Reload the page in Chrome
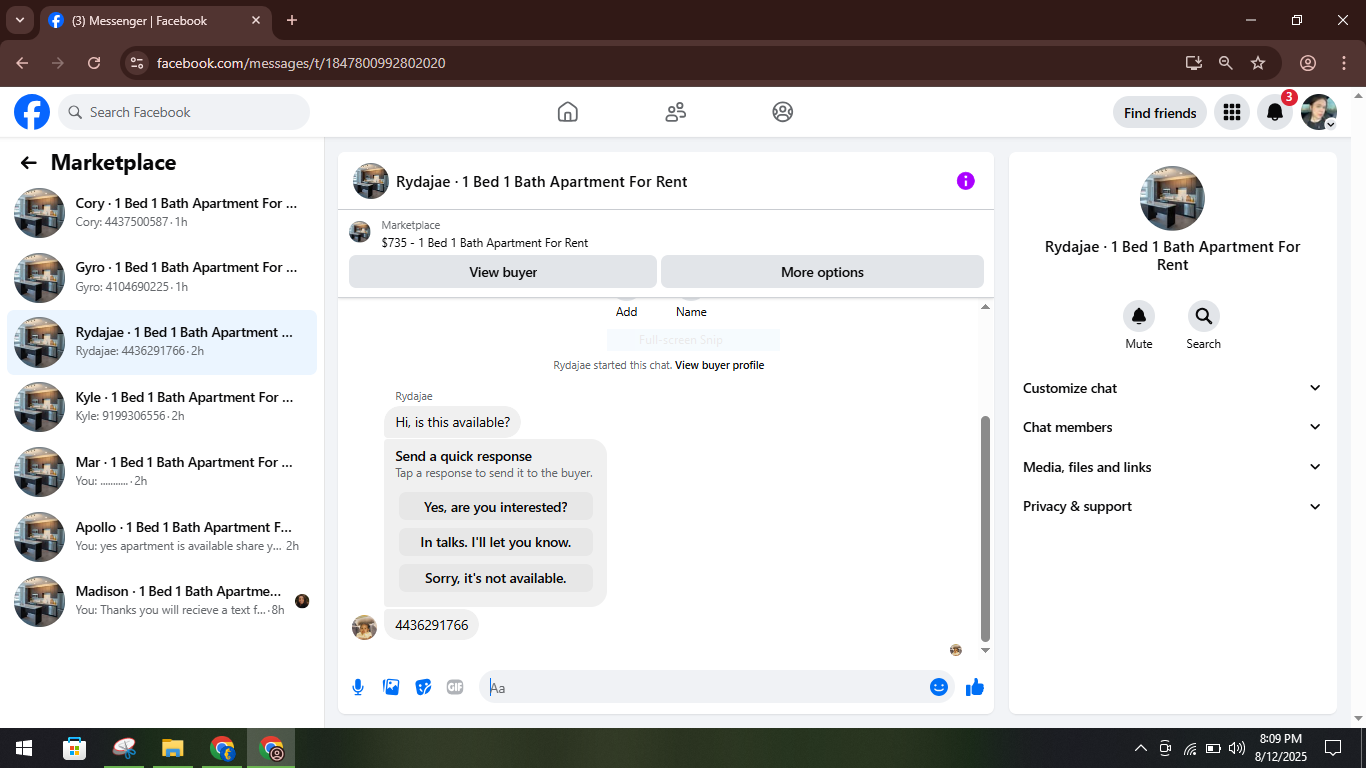This screenshot has height=768, width=1366. click(x=94, y=63)
